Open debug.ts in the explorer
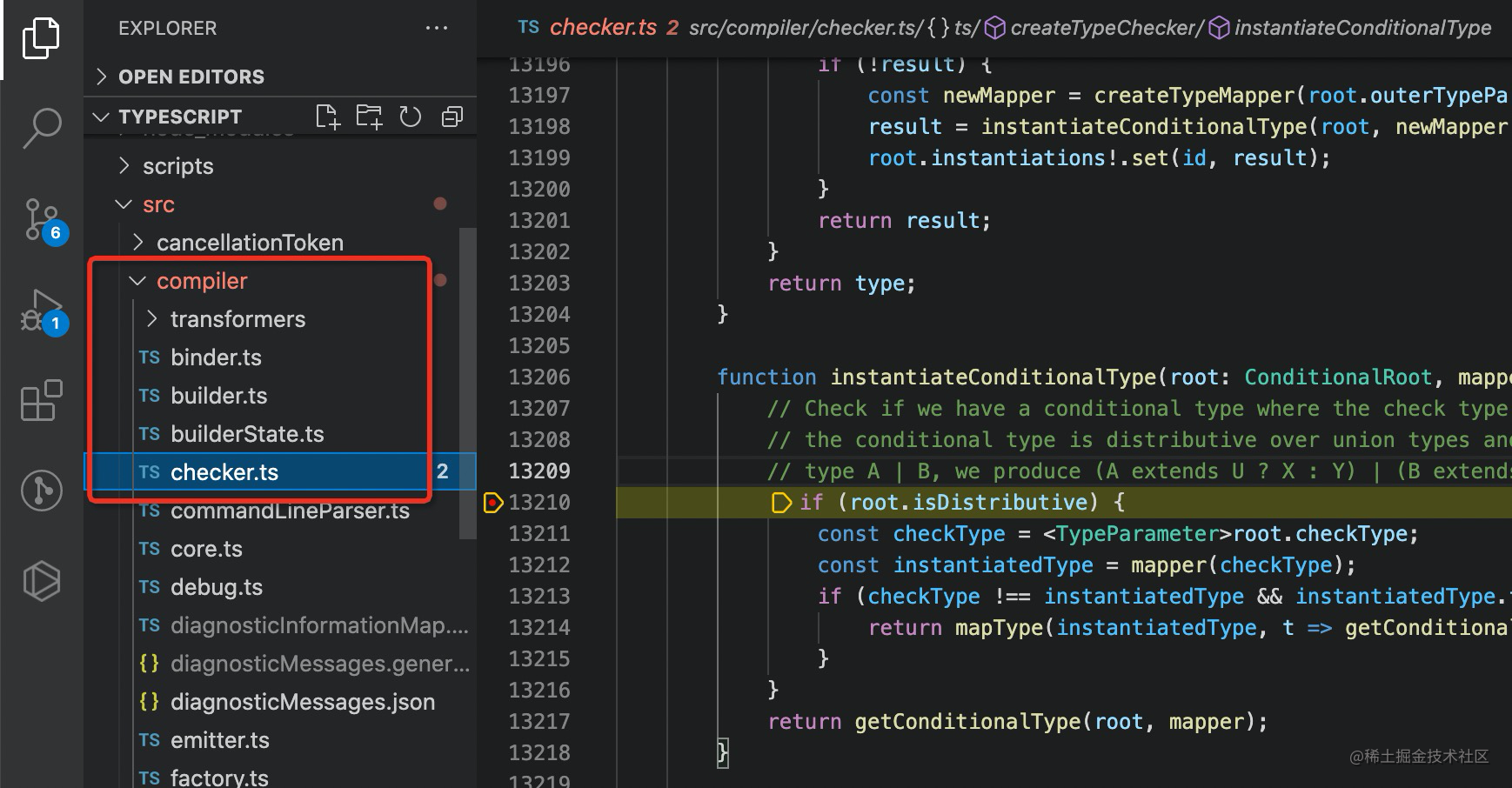The height and width of the screenshot is (788, 1512). [x=216, y=587]
